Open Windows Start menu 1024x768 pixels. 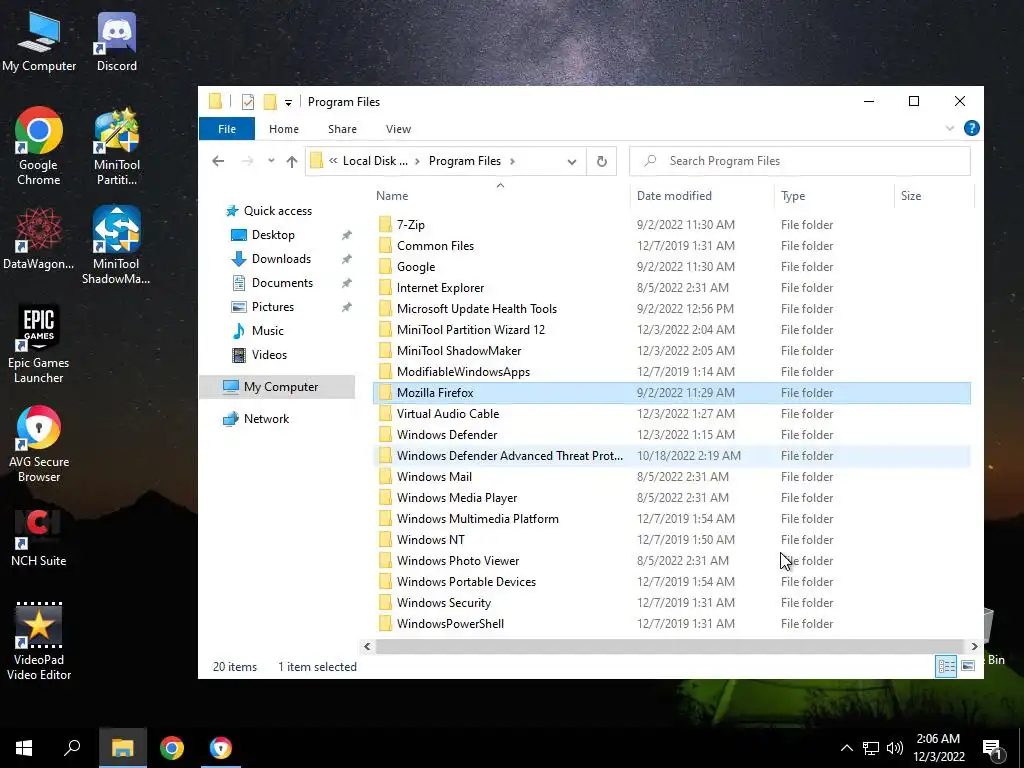click(24, 748)
